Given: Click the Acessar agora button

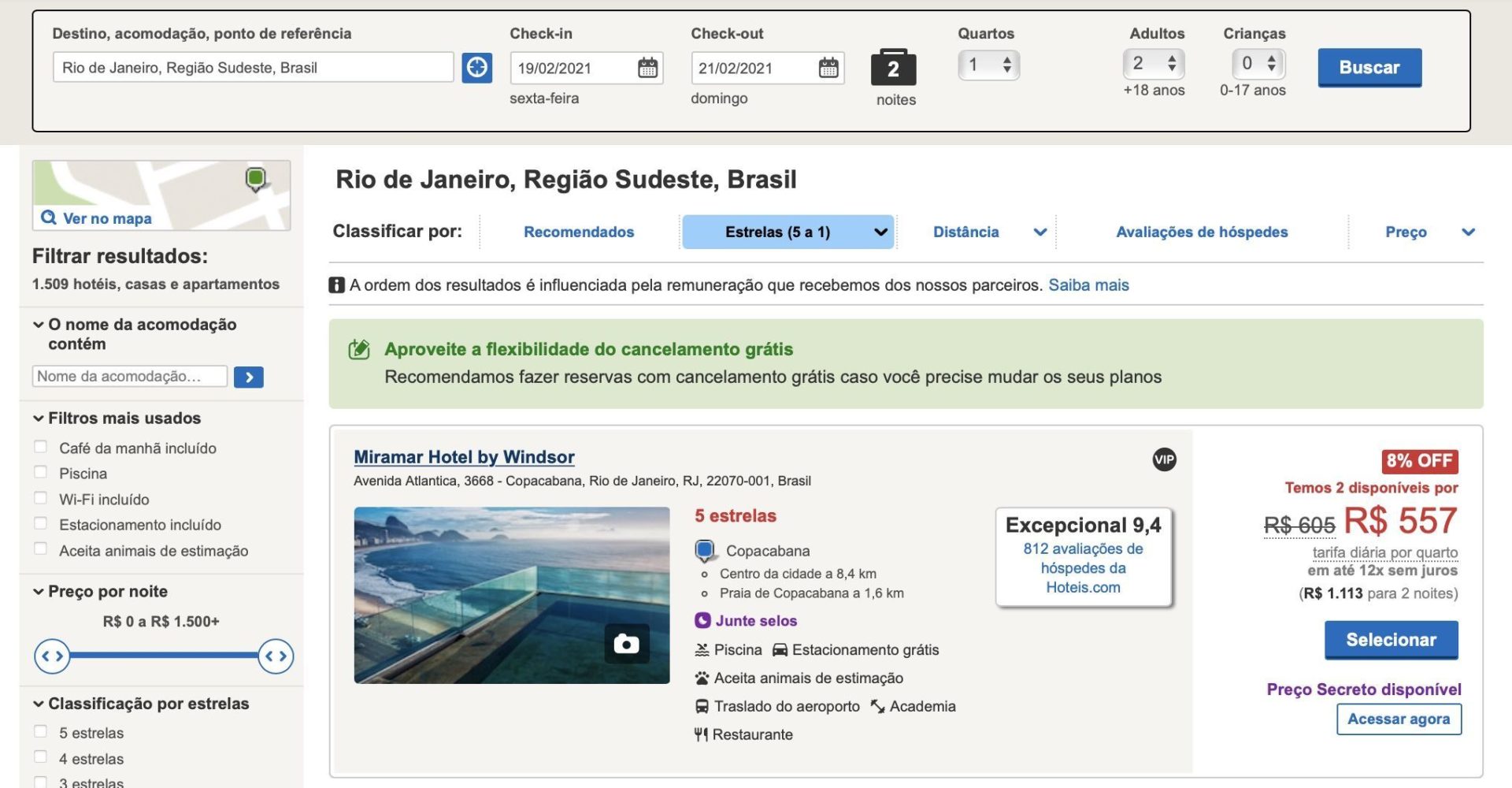Looking at the screenshot, I should 1399,719.
